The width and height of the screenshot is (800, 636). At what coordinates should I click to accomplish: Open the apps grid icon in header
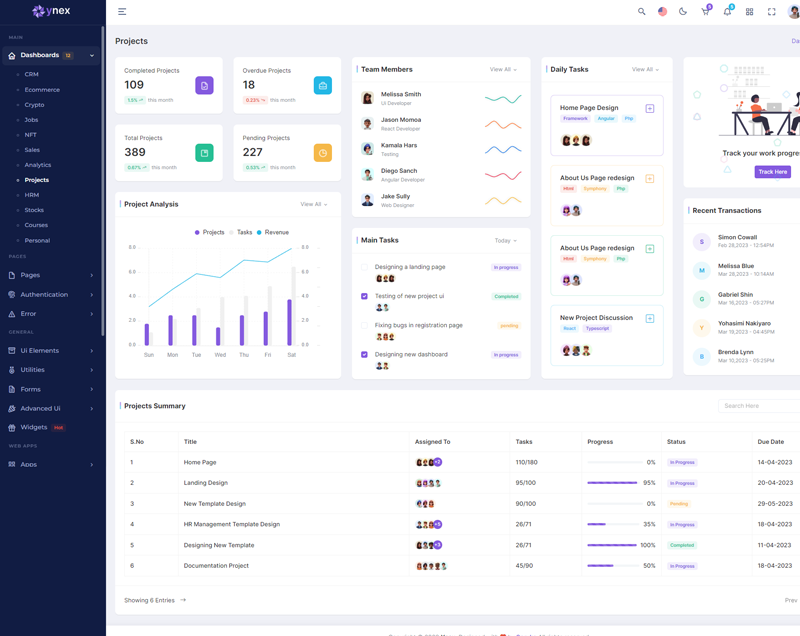tap(749, 12)
